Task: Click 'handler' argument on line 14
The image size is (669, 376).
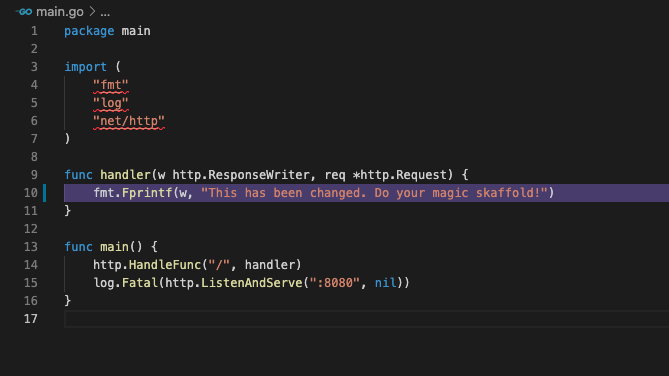Action: coord(269,265)
